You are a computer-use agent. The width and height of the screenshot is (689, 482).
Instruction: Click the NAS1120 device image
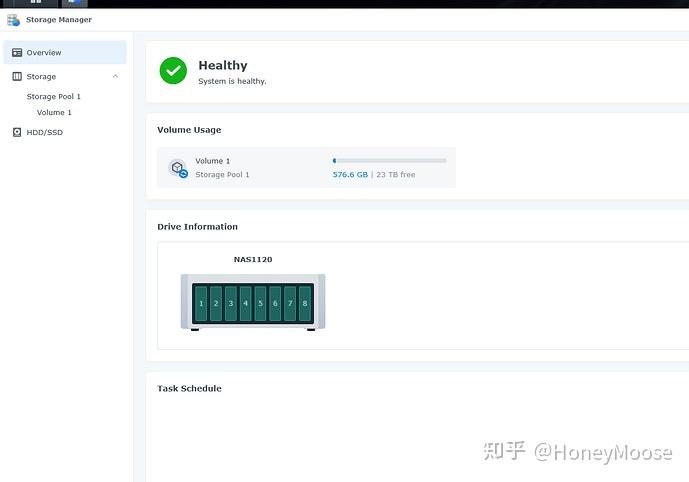253,302
